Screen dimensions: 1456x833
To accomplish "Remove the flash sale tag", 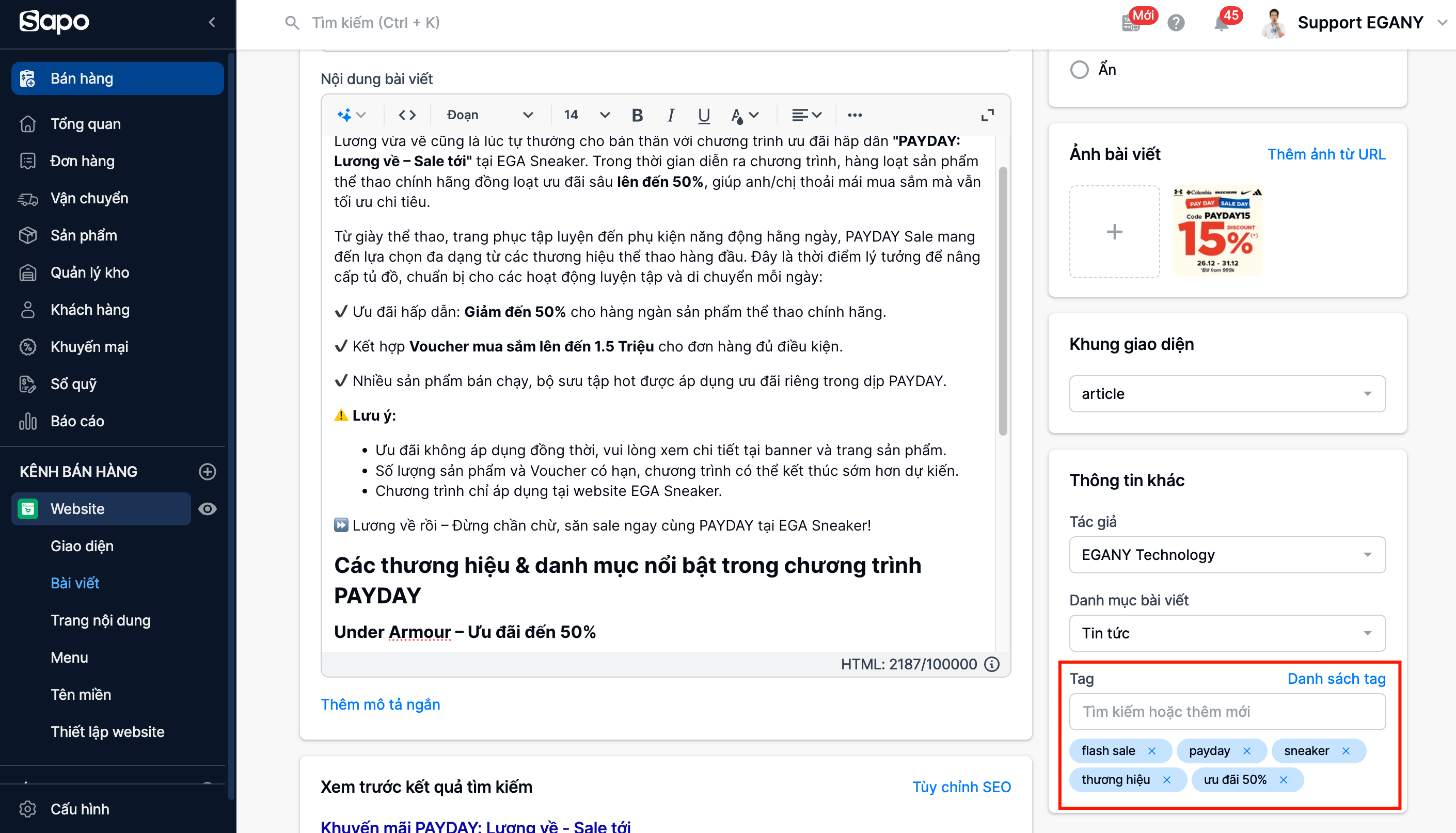I will (x=1152, y=750).
